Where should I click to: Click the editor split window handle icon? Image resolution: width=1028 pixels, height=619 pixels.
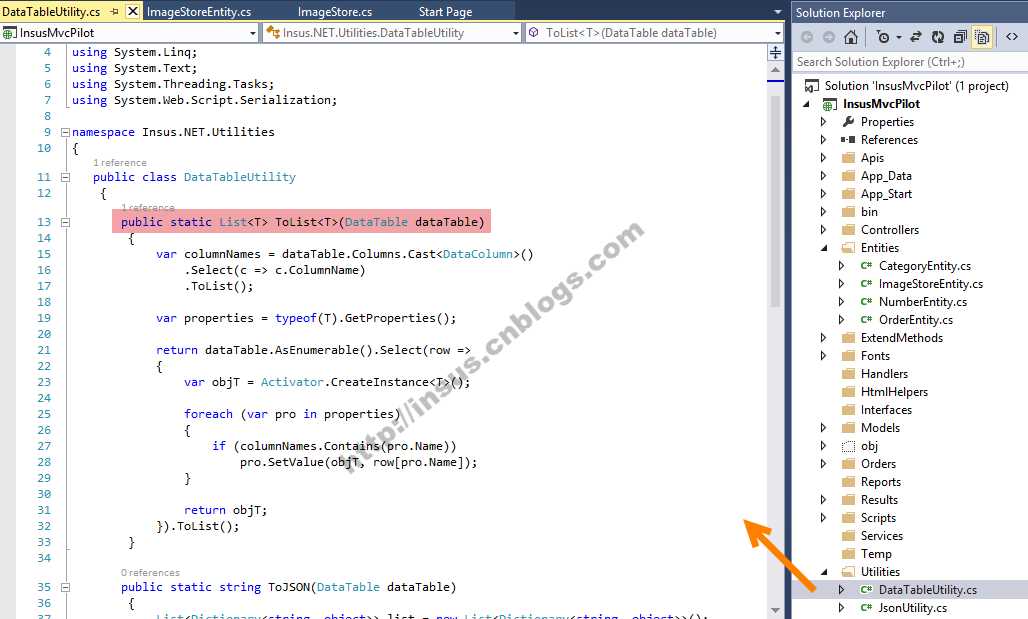tap(775, 52)
